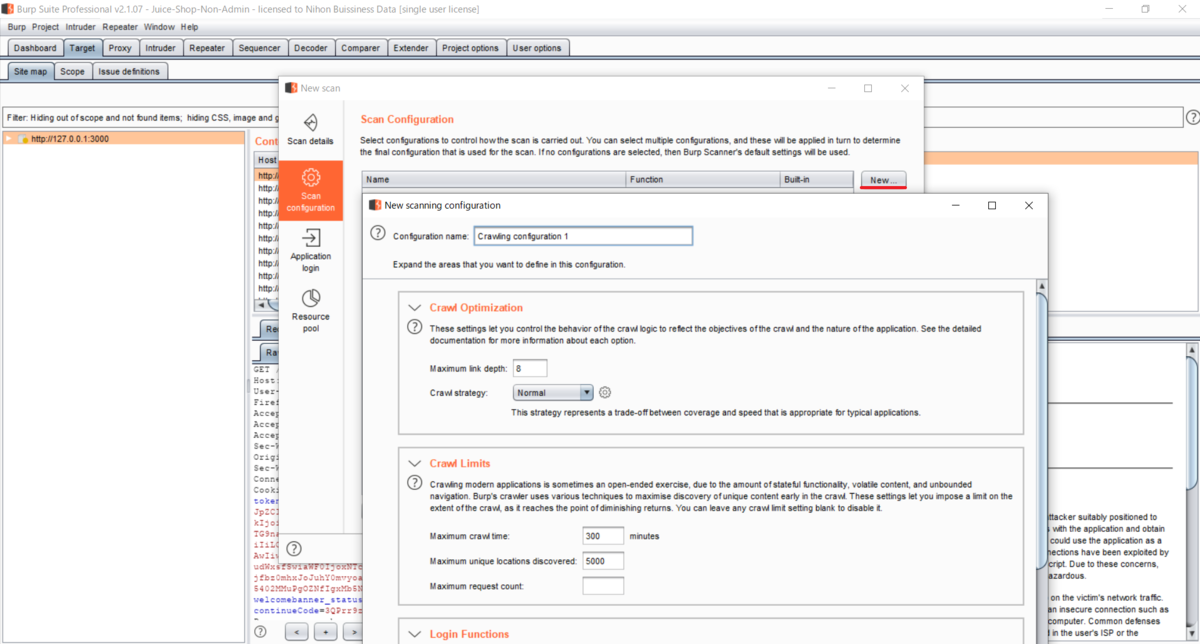1200x644 pixels.
Task: Open crawl strategy gear settings icon
Action: [605, 393]
